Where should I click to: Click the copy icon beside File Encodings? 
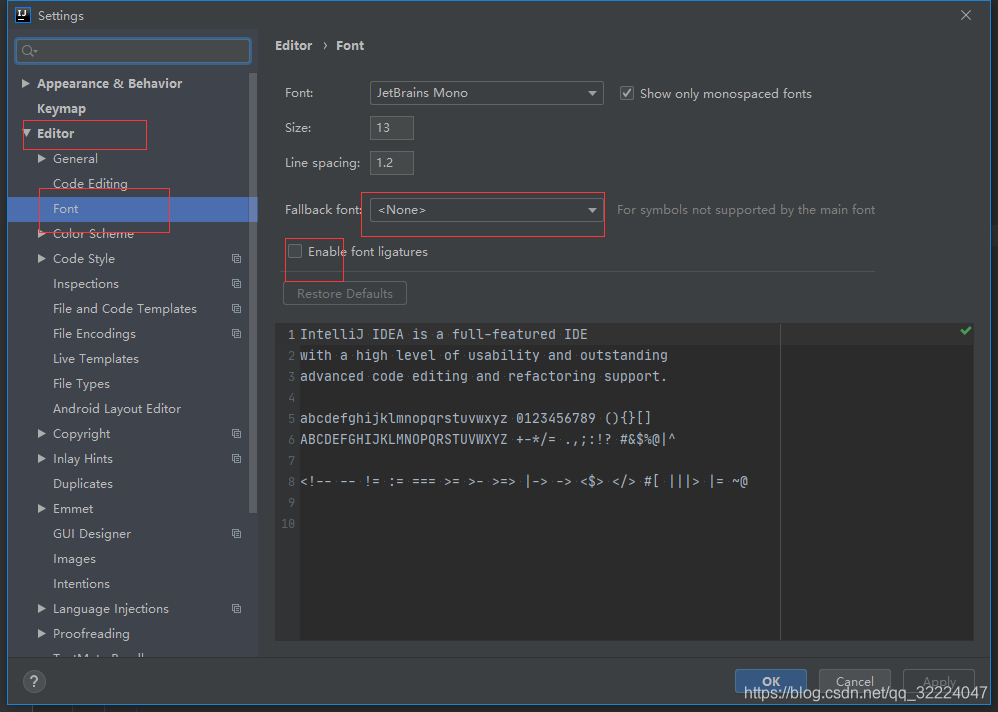click(x=236, y=333)
